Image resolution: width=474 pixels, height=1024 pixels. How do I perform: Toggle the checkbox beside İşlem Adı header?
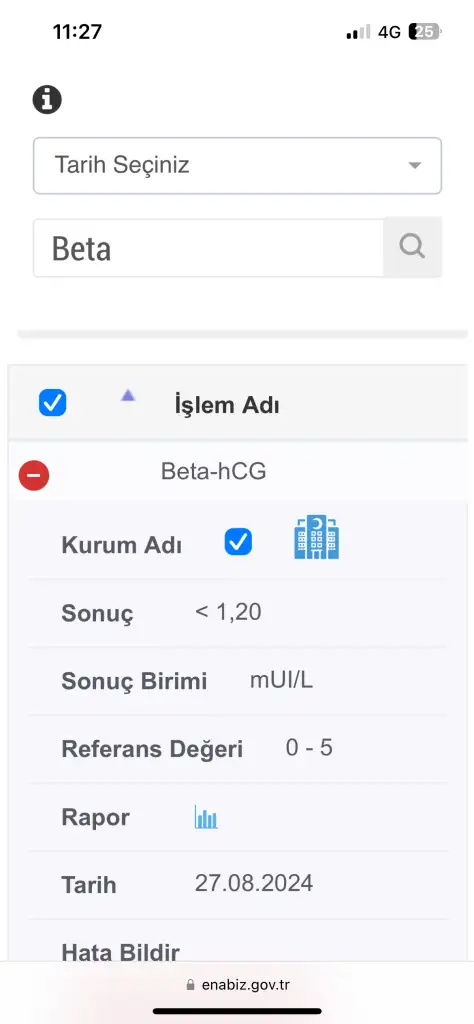point(52,403)
